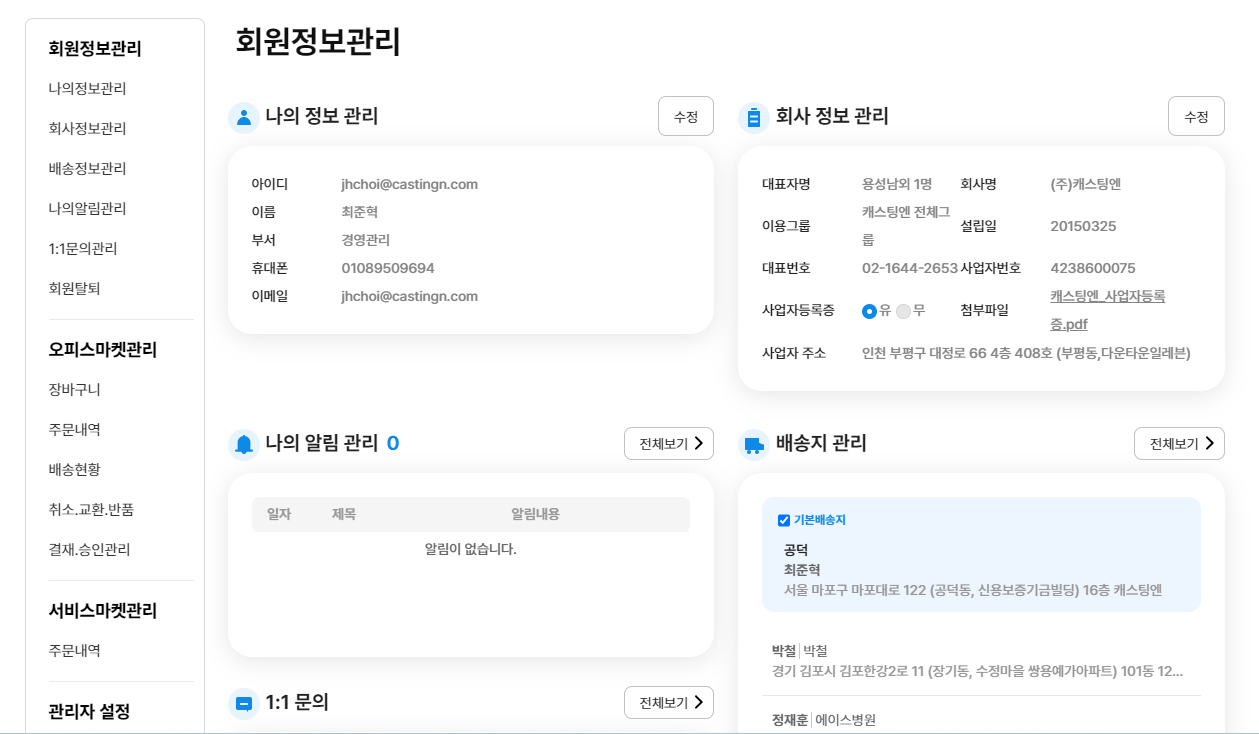The width and height of the screenshot is (1259, 734).
Task: Click 수정 button for 회사 정보 관리
Action: click(x=1196, y=117)
